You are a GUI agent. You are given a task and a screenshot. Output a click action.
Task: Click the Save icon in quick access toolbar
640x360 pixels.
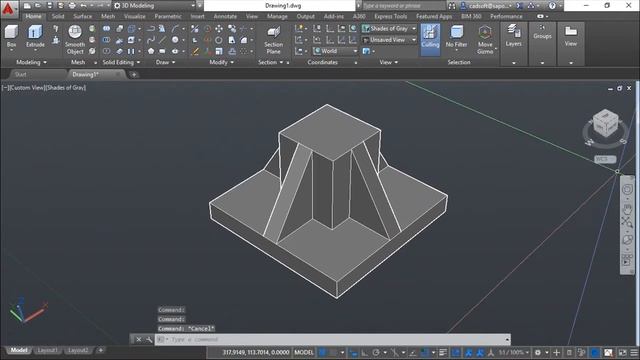tap(49, 6)
